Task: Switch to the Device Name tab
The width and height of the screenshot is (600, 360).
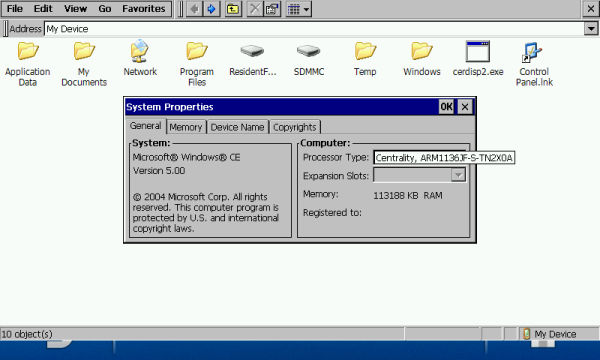Action: (x=237, y=127)
